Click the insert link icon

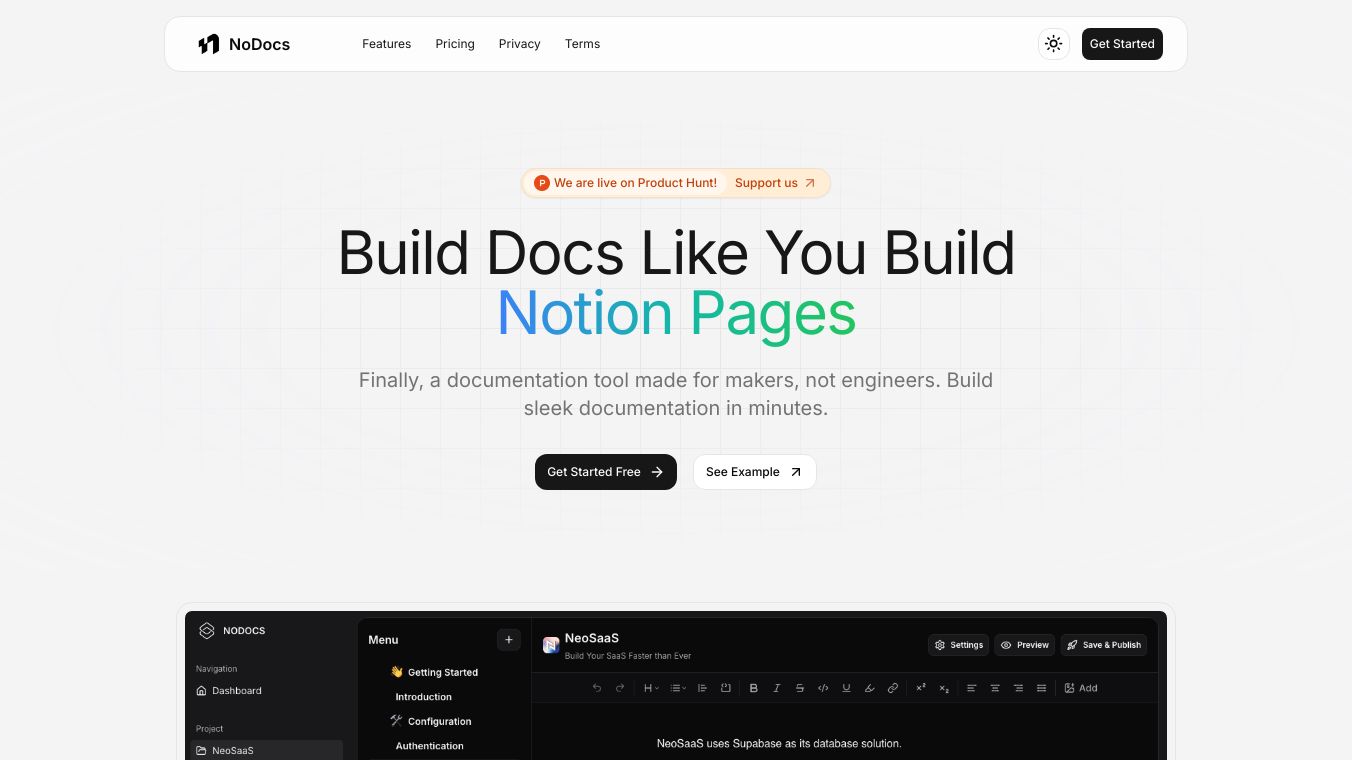(x=893, y=688)
